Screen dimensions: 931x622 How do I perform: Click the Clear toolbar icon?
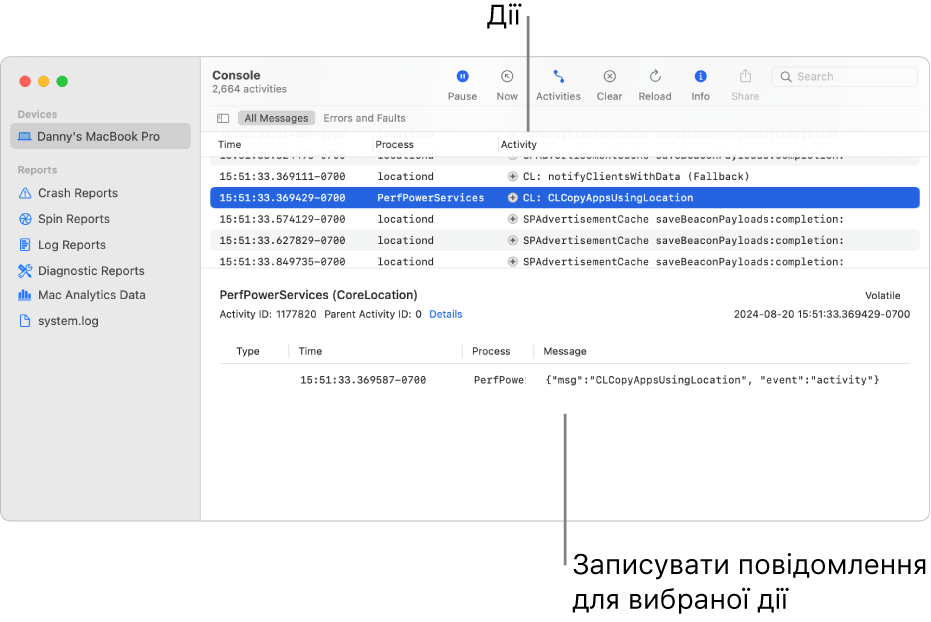[x=609, y=77]
